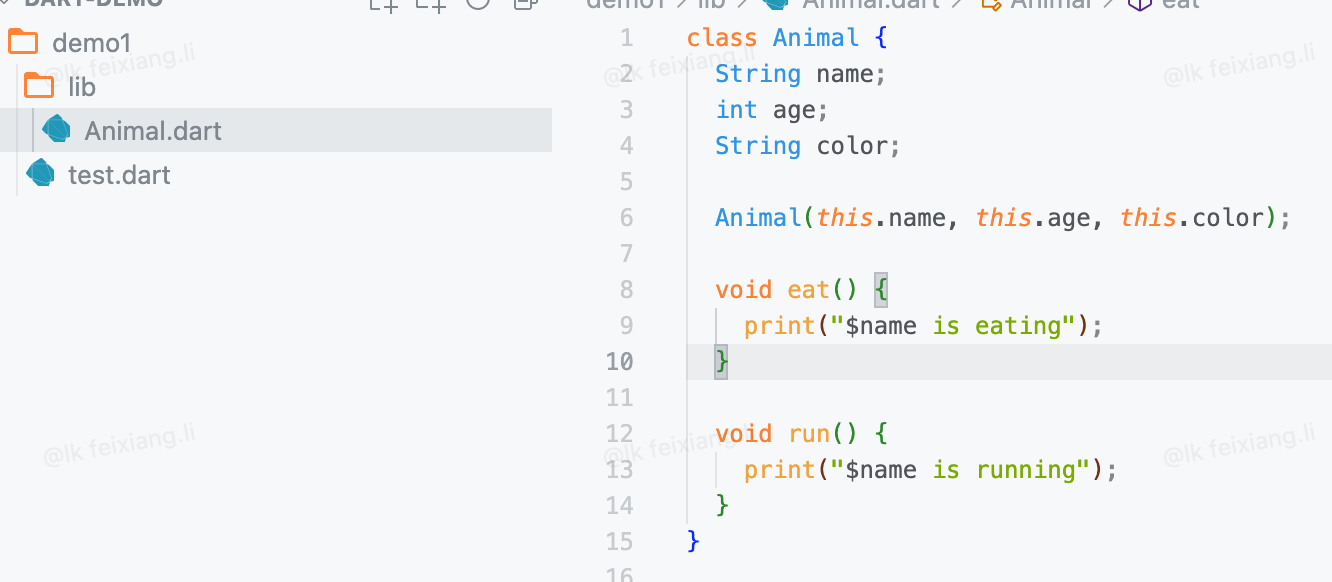1332x582 pixels.
Task: Collapse all folders with the explorer header icon
Action: 526,3
